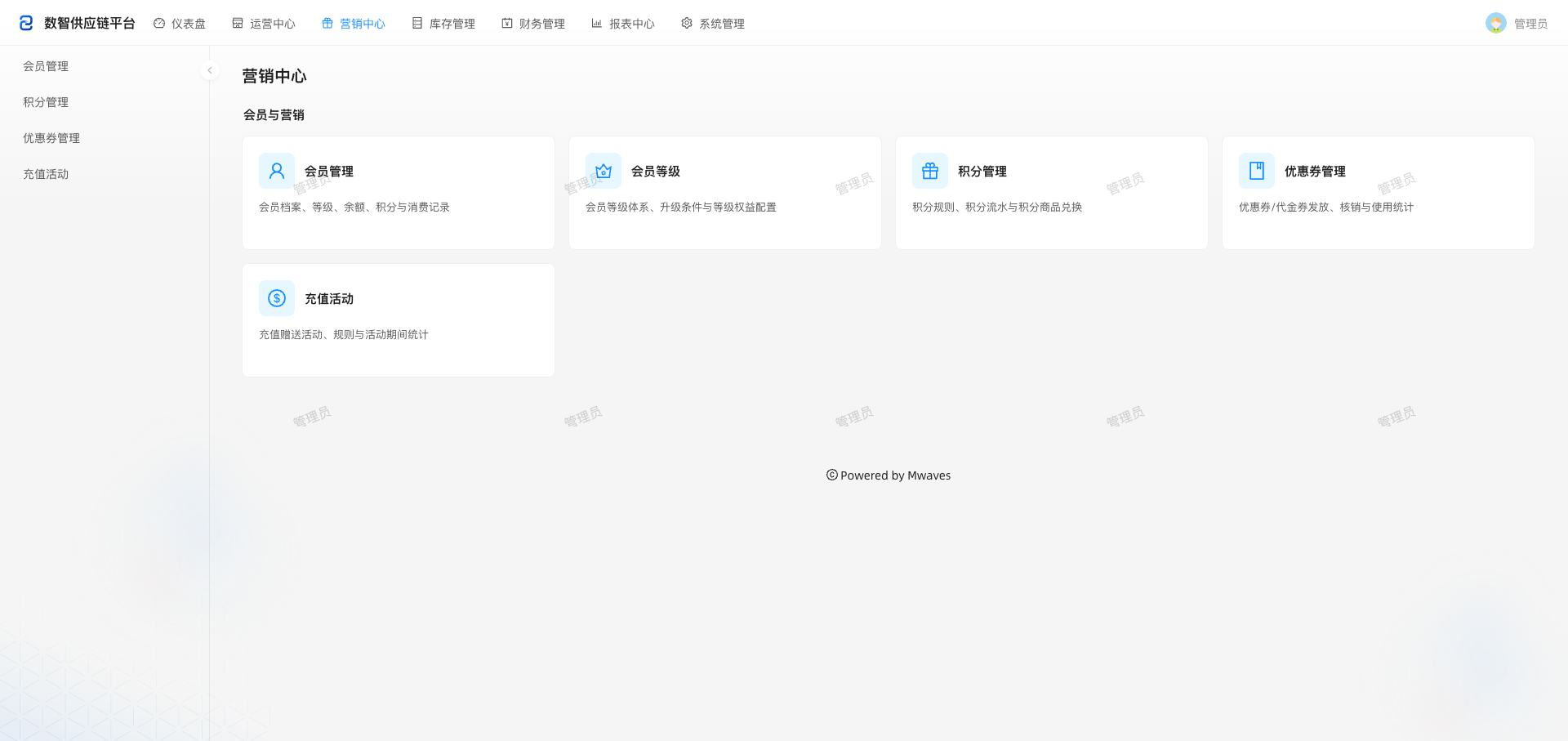The height and width of the screenshot is (741, 1568).
Task: Open the 财务管理 top menu item
Action: [x=533, y=23]
